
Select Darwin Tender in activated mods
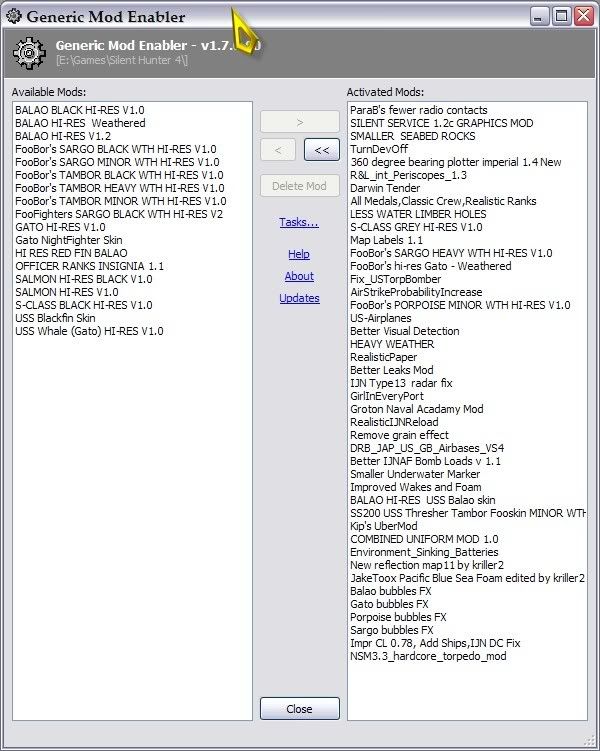tap(387, 188)
